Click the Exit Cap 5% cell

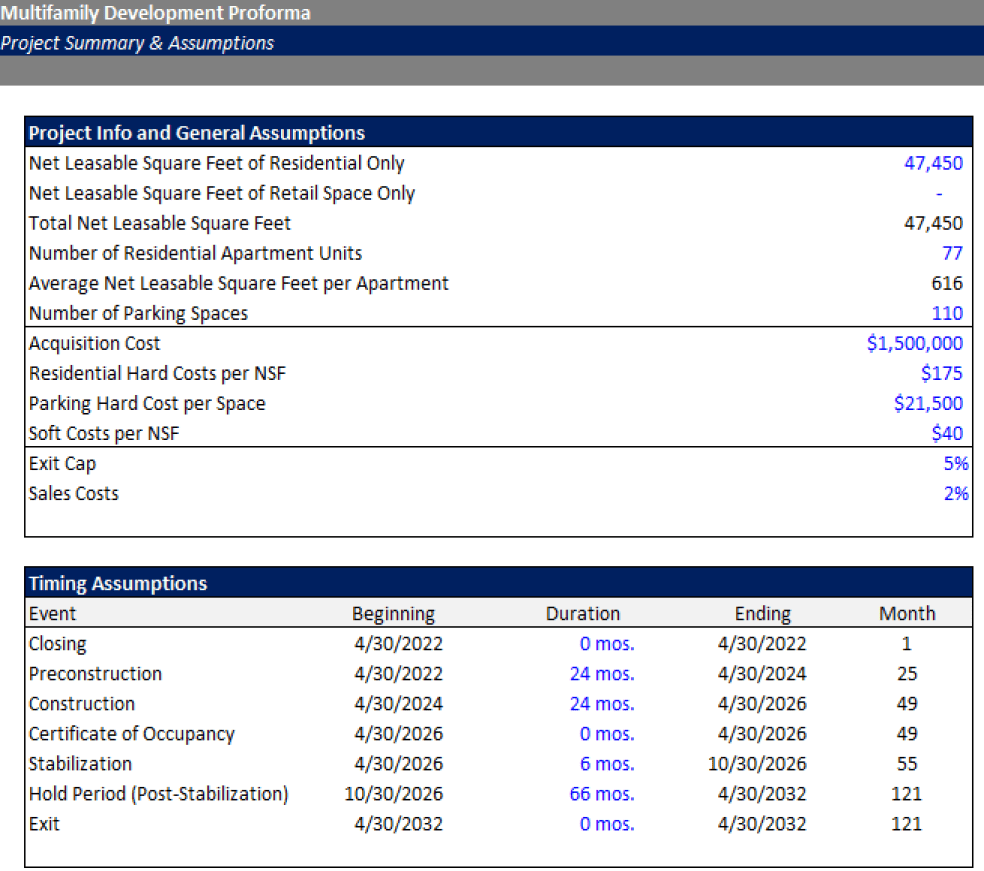955,464
